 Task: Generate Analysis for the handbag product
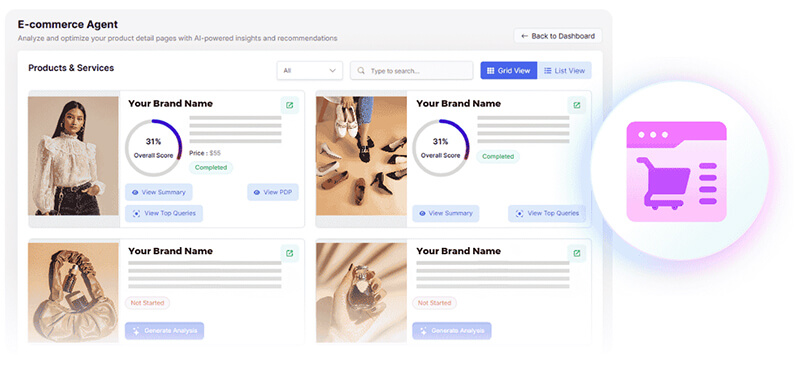point(164,331)
